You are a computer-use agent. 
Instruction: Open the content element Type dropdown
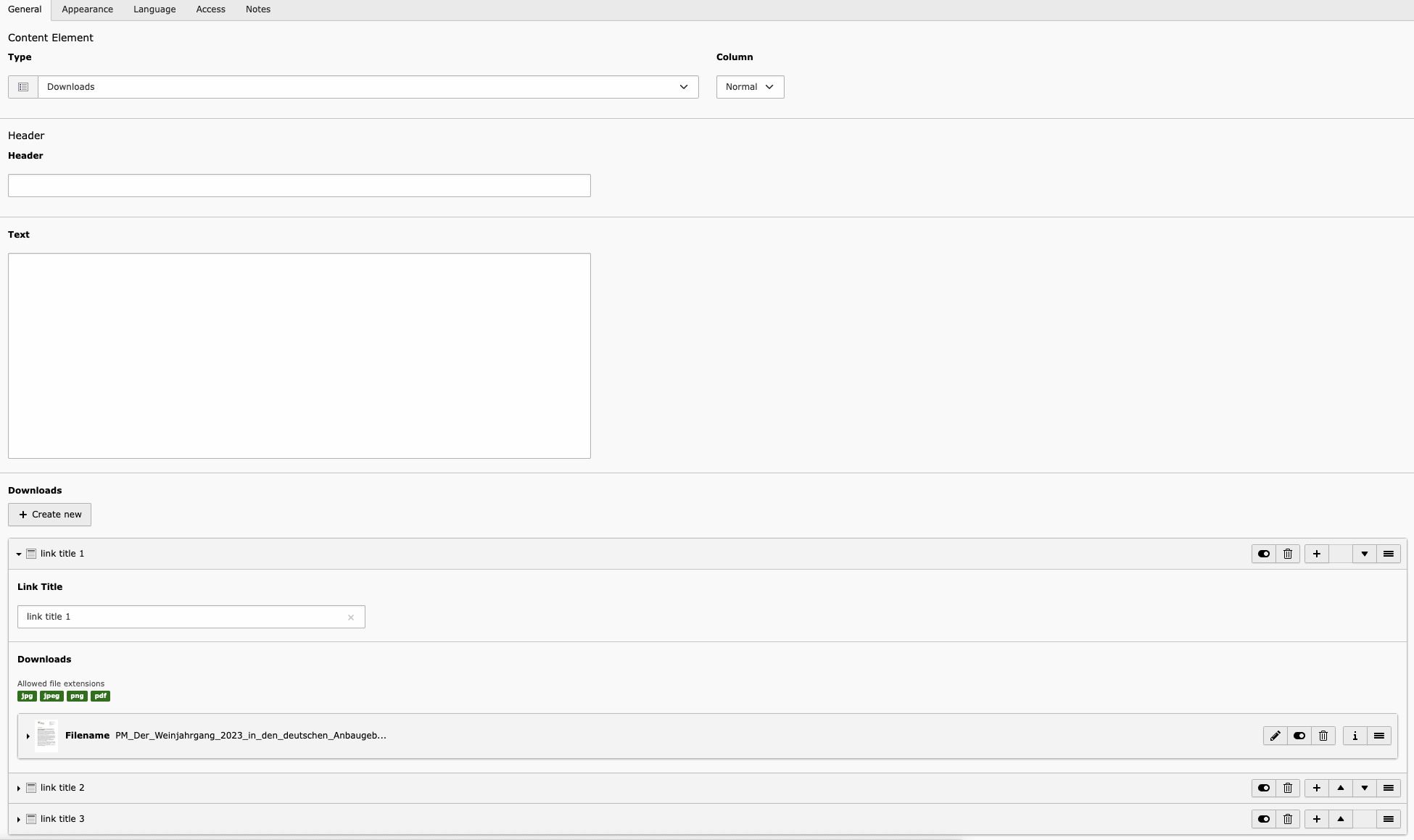point(368,87)
